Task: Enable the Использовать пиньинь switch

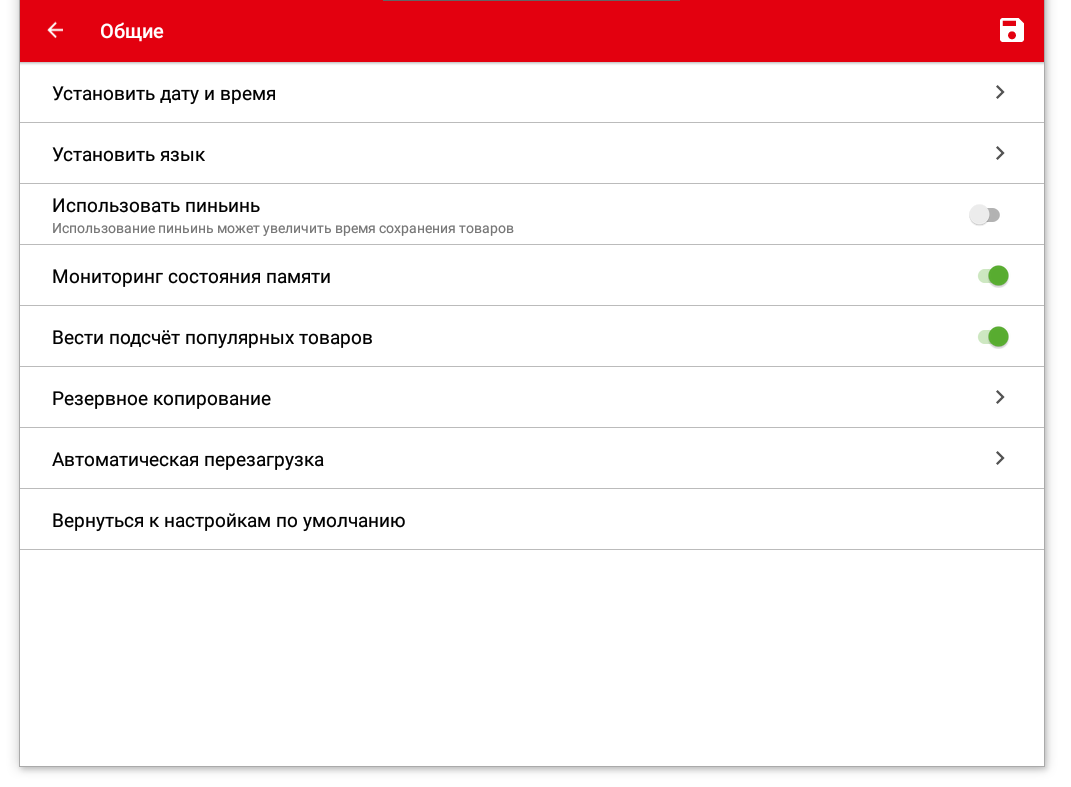Action: coord(984,215)
